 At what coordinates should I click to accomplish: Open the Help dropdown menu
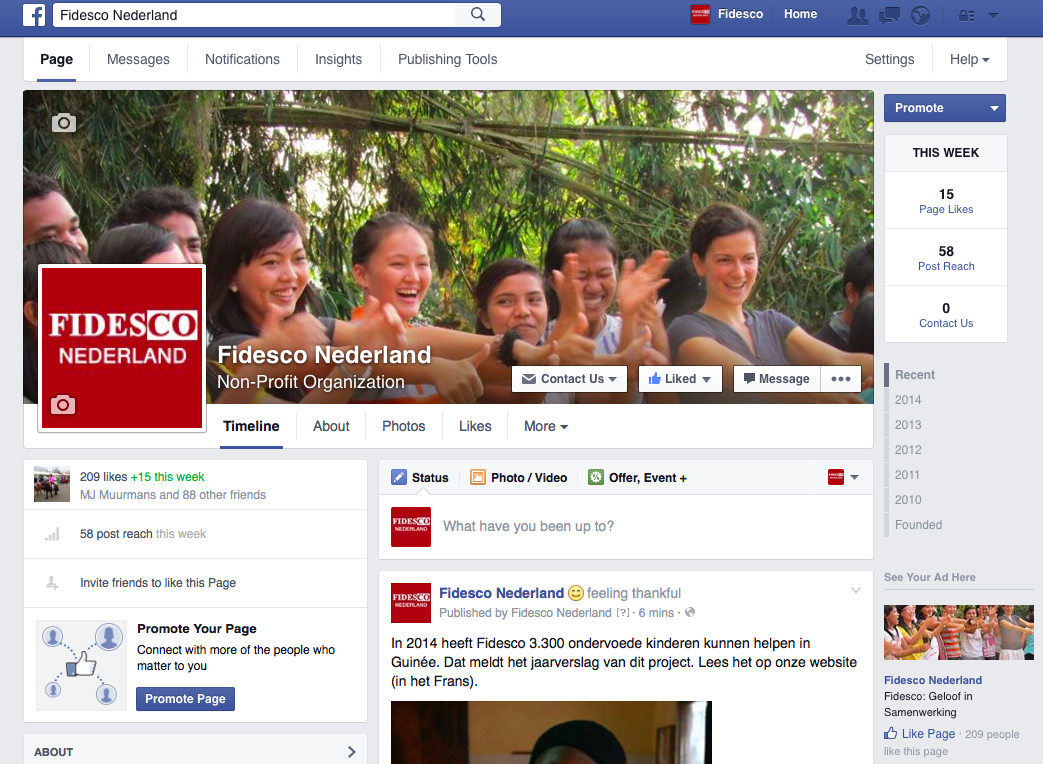(x=969, y=59)
